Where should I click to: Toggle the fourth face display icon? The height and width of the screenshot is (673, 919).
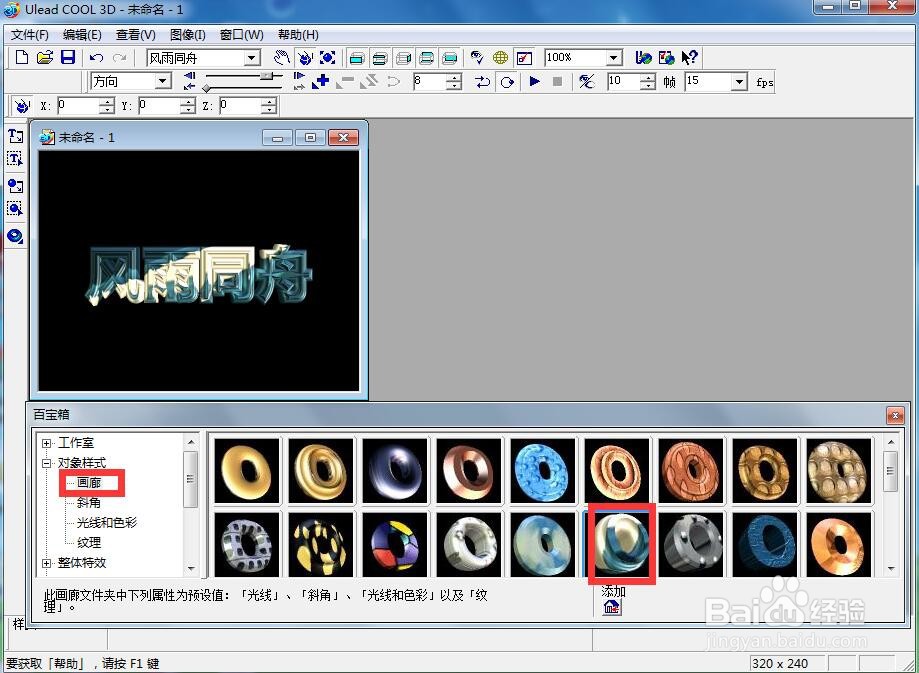click(427, 57)
